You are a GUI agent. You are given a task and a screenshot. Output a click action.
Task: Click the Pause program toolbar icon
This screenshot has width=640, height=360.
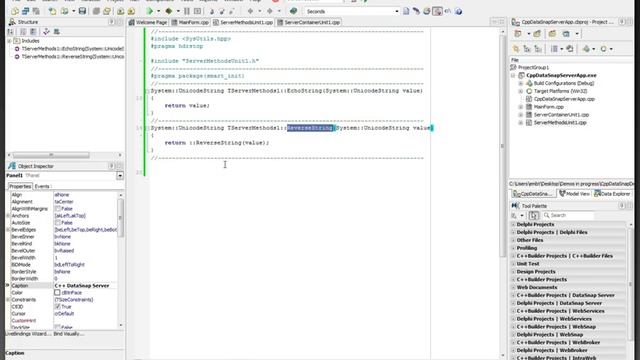[187, 11]
